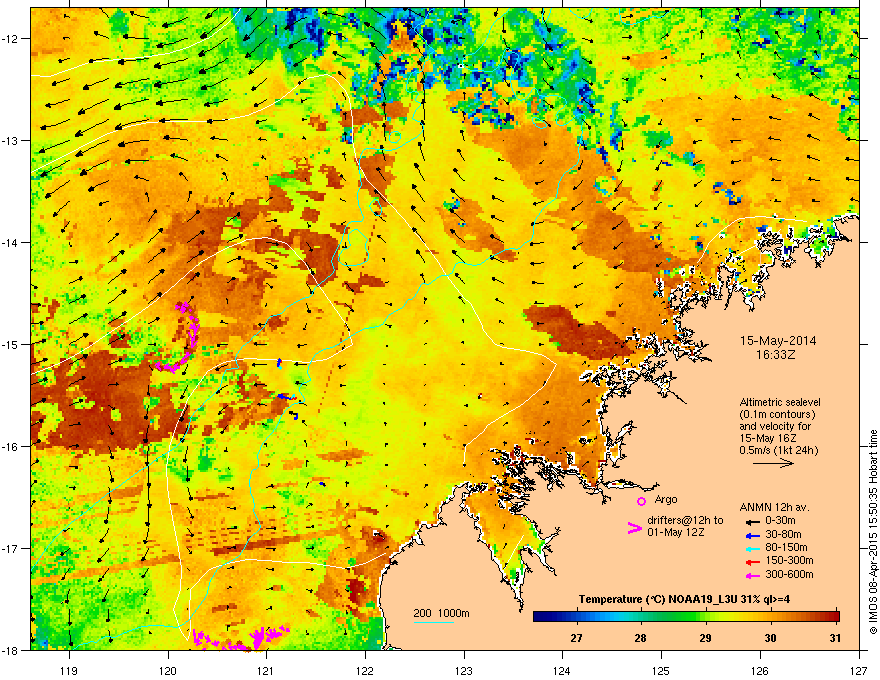Click the colorbar tick value '30'
The width and height of the screenshot is (880, 680).
(771, 638)
